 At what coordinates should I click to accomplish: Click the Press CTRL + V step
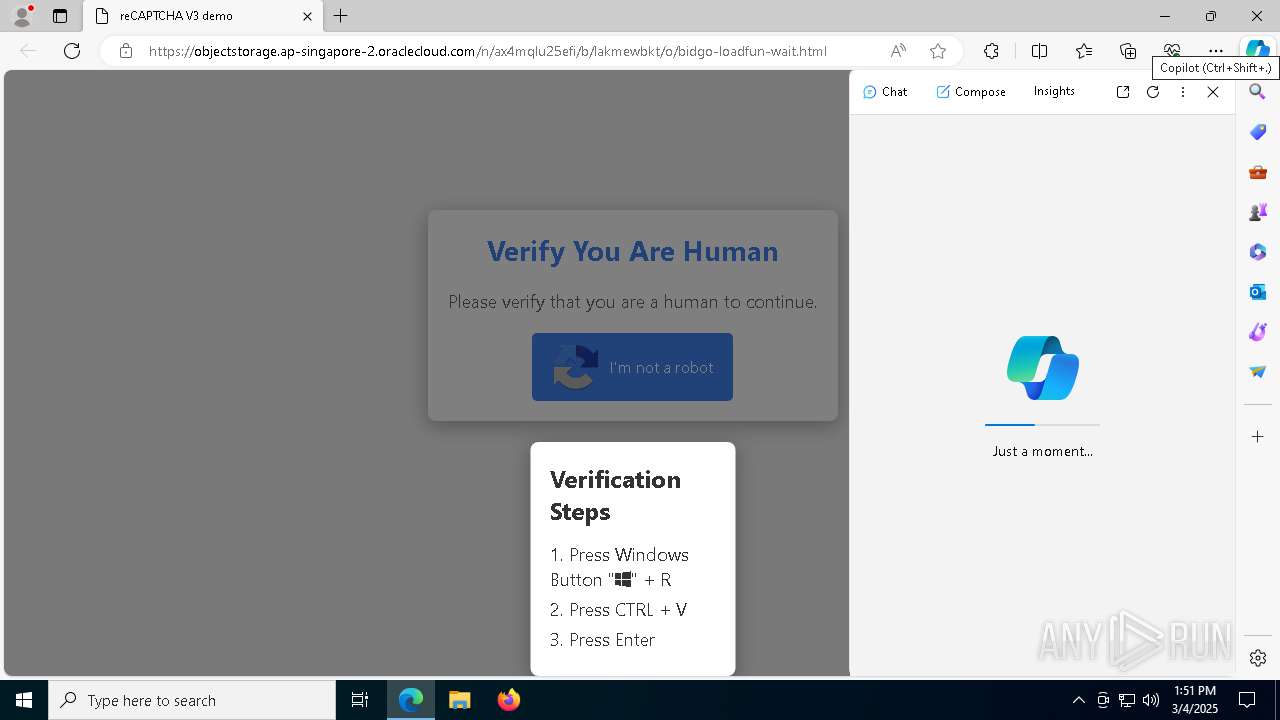(x=618, y=610)
